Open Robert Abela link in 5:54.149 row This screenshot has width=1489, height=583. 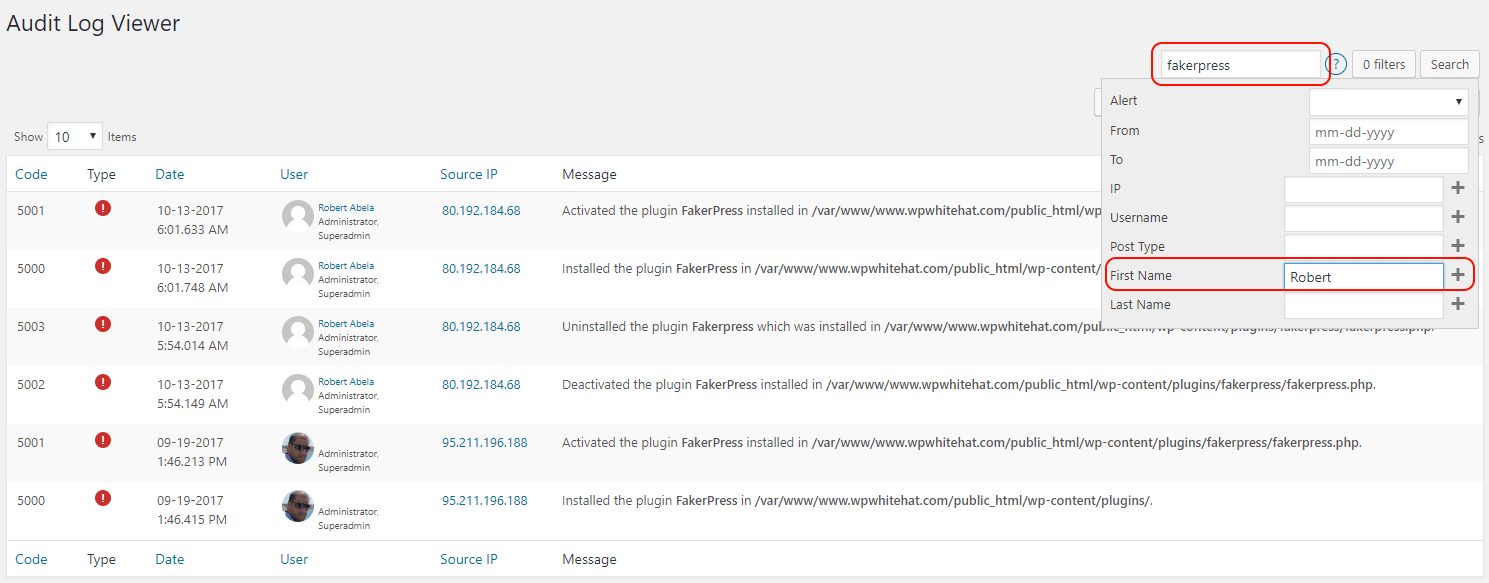346,382
